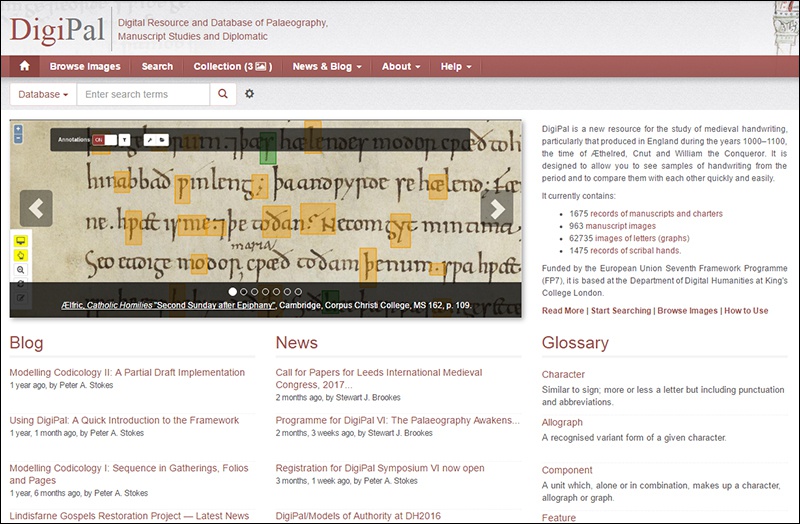Open Browse Images in navigation bar

pyautogui.click(x=85, y=66)
